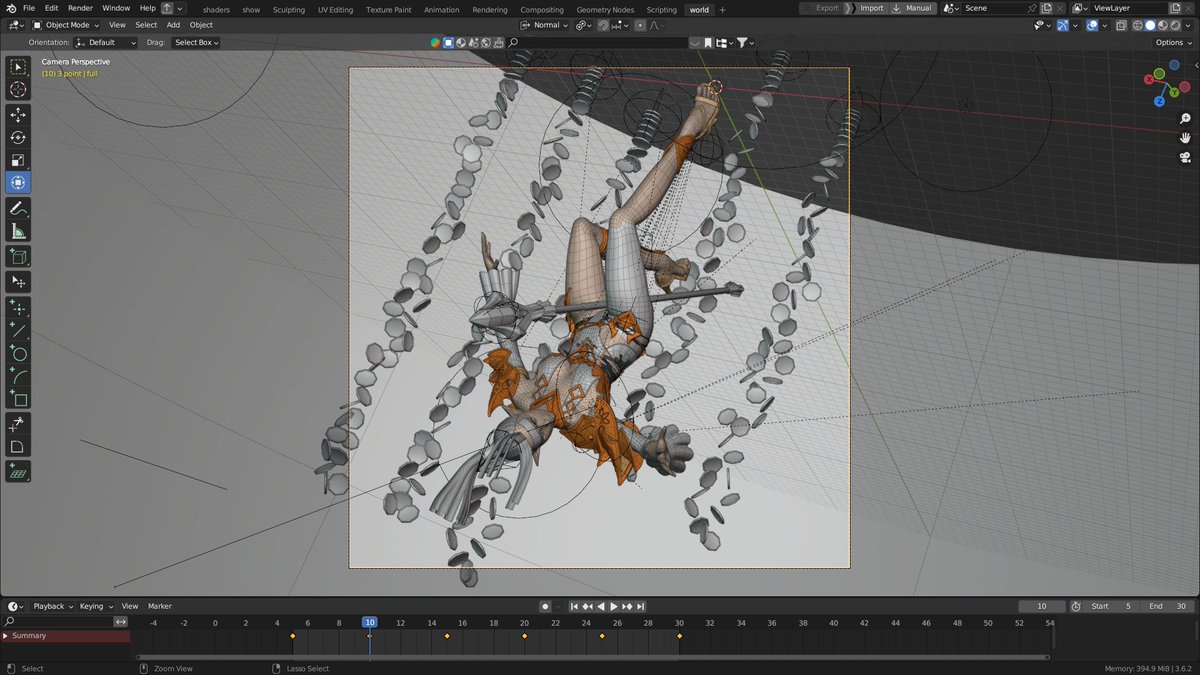Click the current frame field showing 10
The image size is (1200, 675).
pyautogui.click(x=1042, y=606)
